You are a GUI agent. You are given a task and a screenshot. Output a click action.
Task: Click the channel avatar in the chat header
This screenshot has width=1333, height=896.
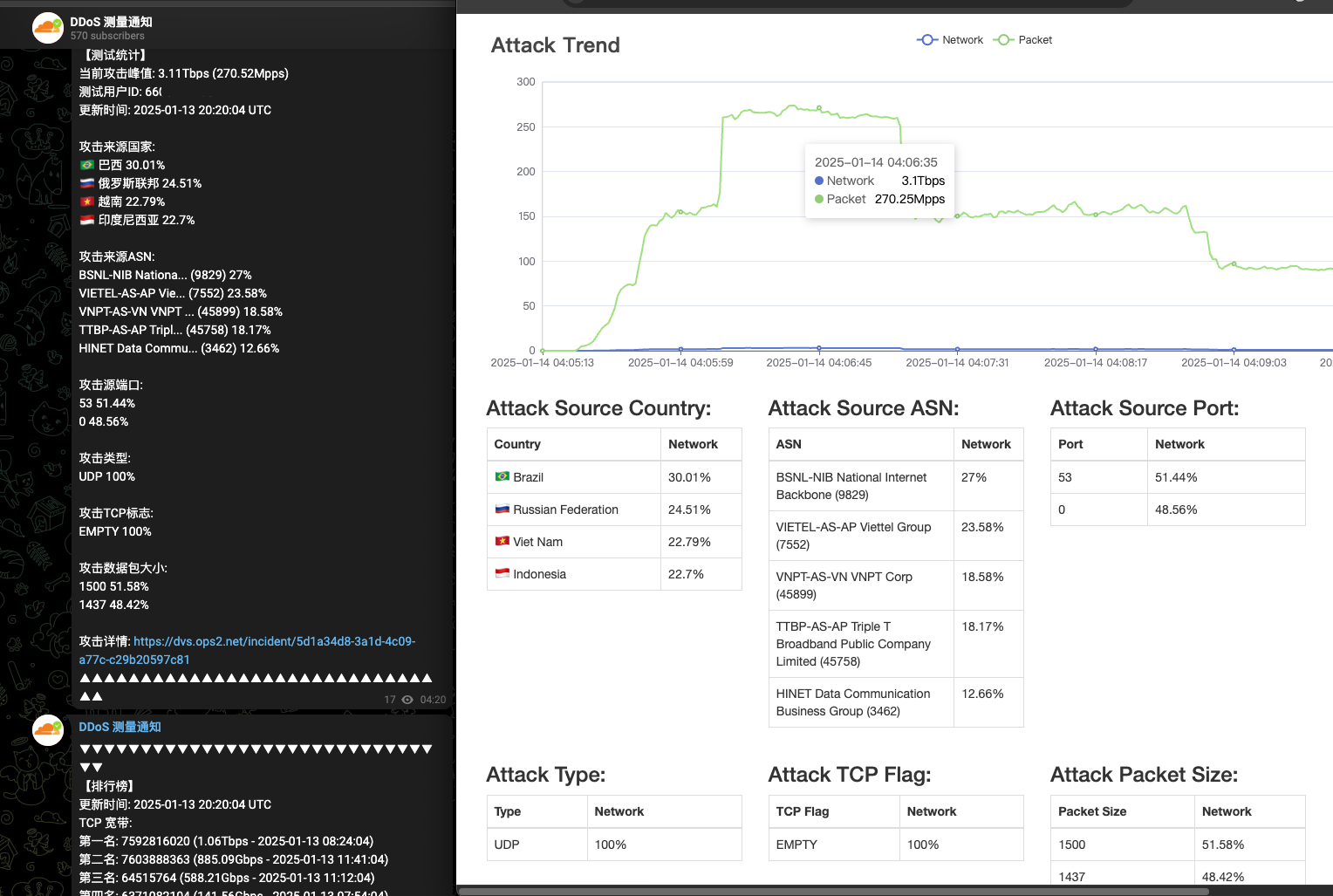point(48,28)
